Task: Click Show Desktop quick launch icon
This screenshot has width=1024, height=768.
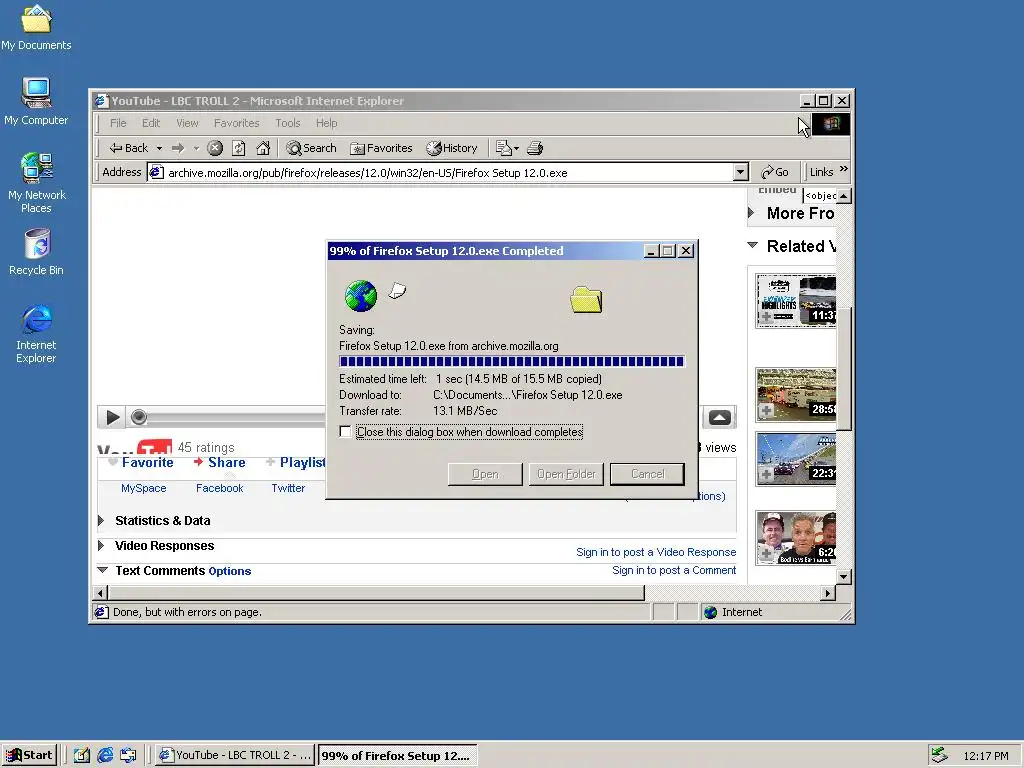Action: [x=82, y=755]
